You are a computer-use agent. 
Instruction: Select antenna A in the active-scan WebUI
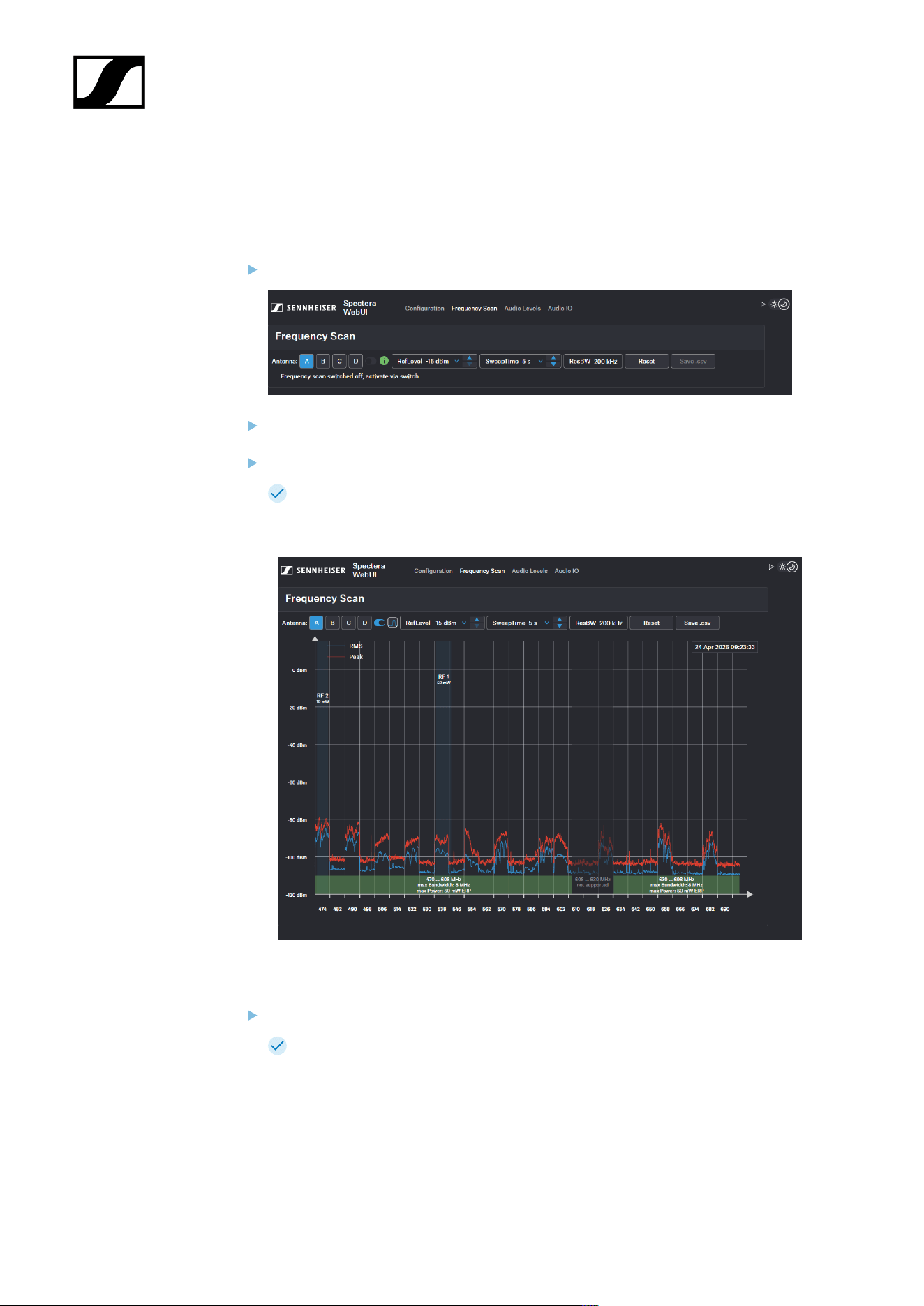point(316,623)
